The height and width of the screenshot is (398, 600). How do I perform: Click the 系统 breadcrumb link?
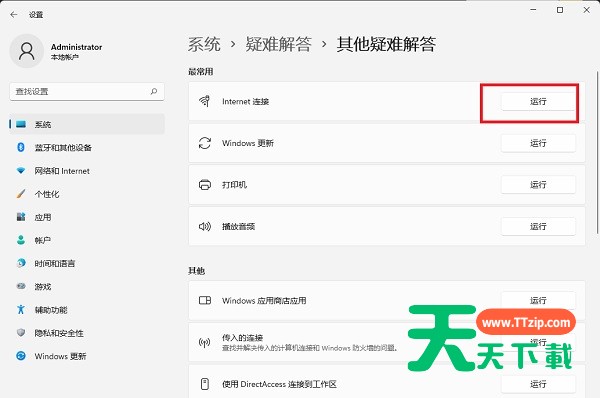tap(204, 44)
